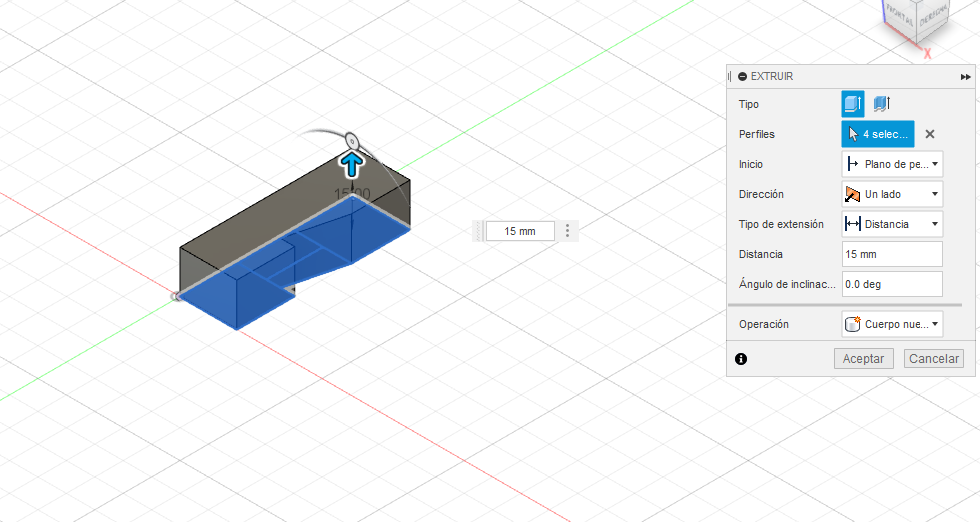Open the three-dot menu beside the 15 mm box

coord(568,231)
